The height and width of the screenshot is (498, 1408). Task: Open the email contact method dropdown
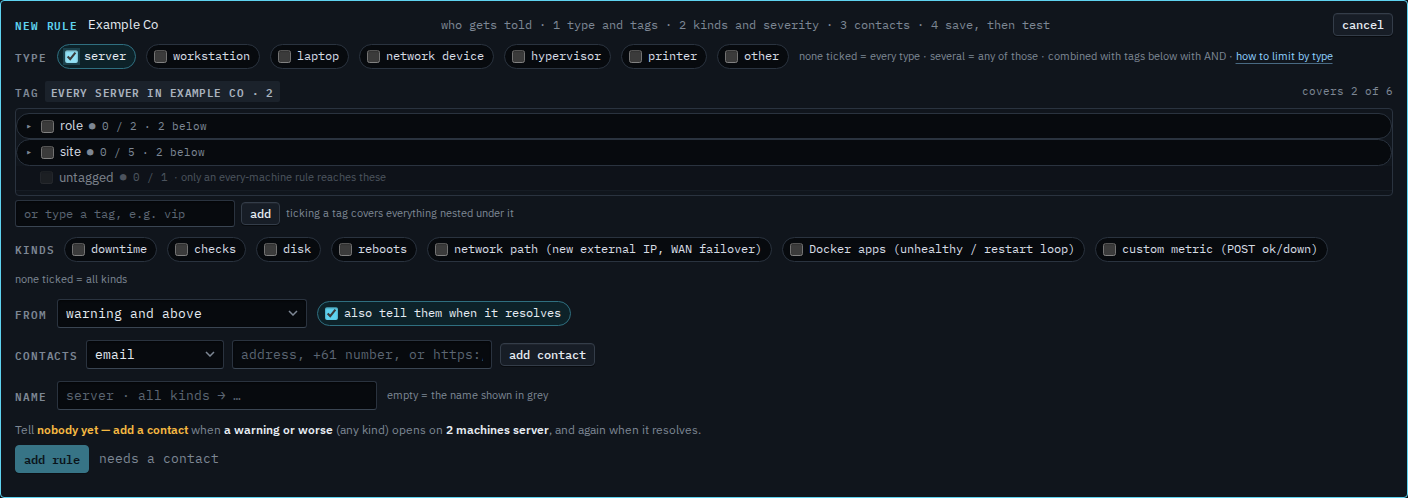click(x=155, y=355)
